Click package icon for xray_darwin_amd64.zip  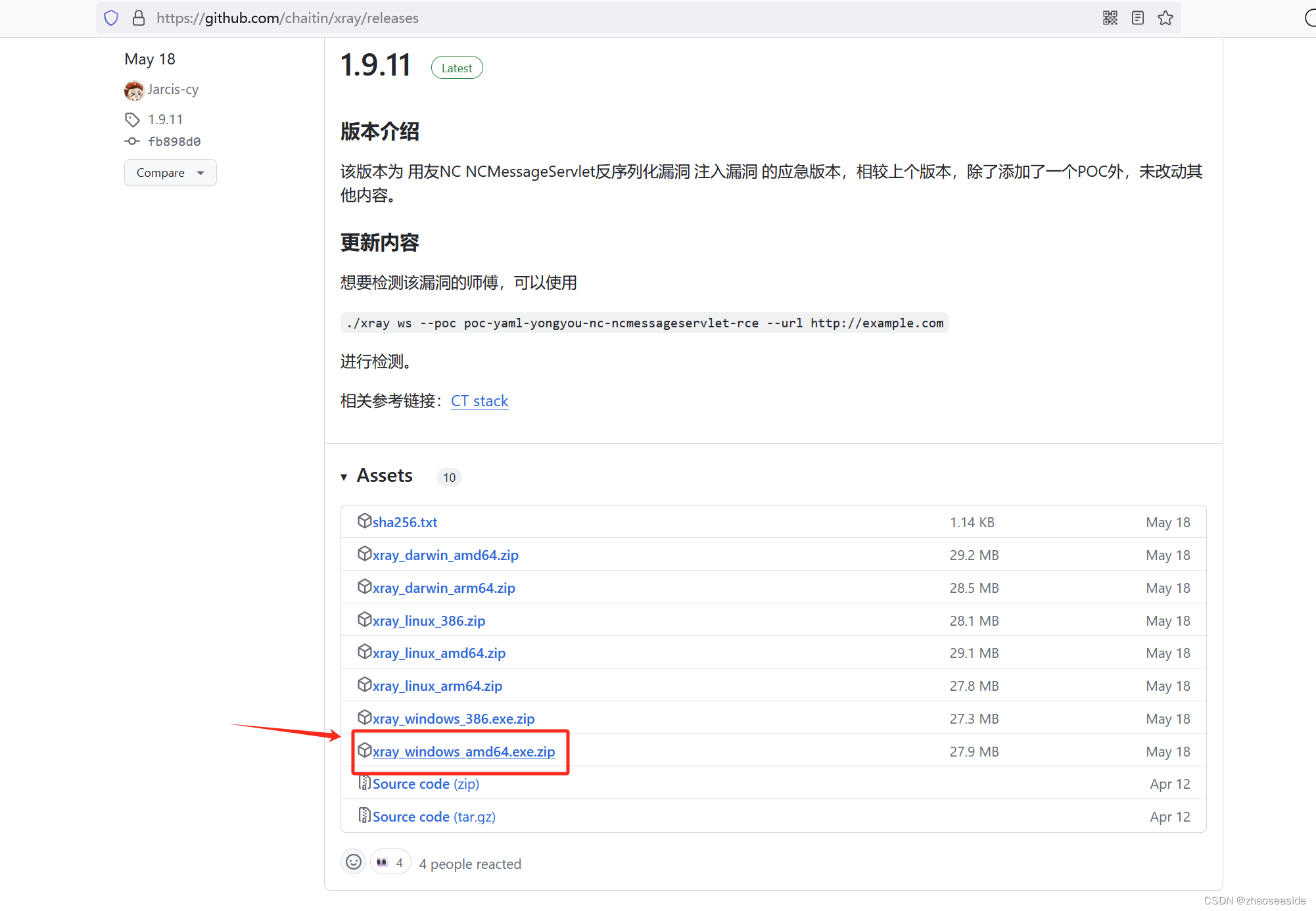365,553
